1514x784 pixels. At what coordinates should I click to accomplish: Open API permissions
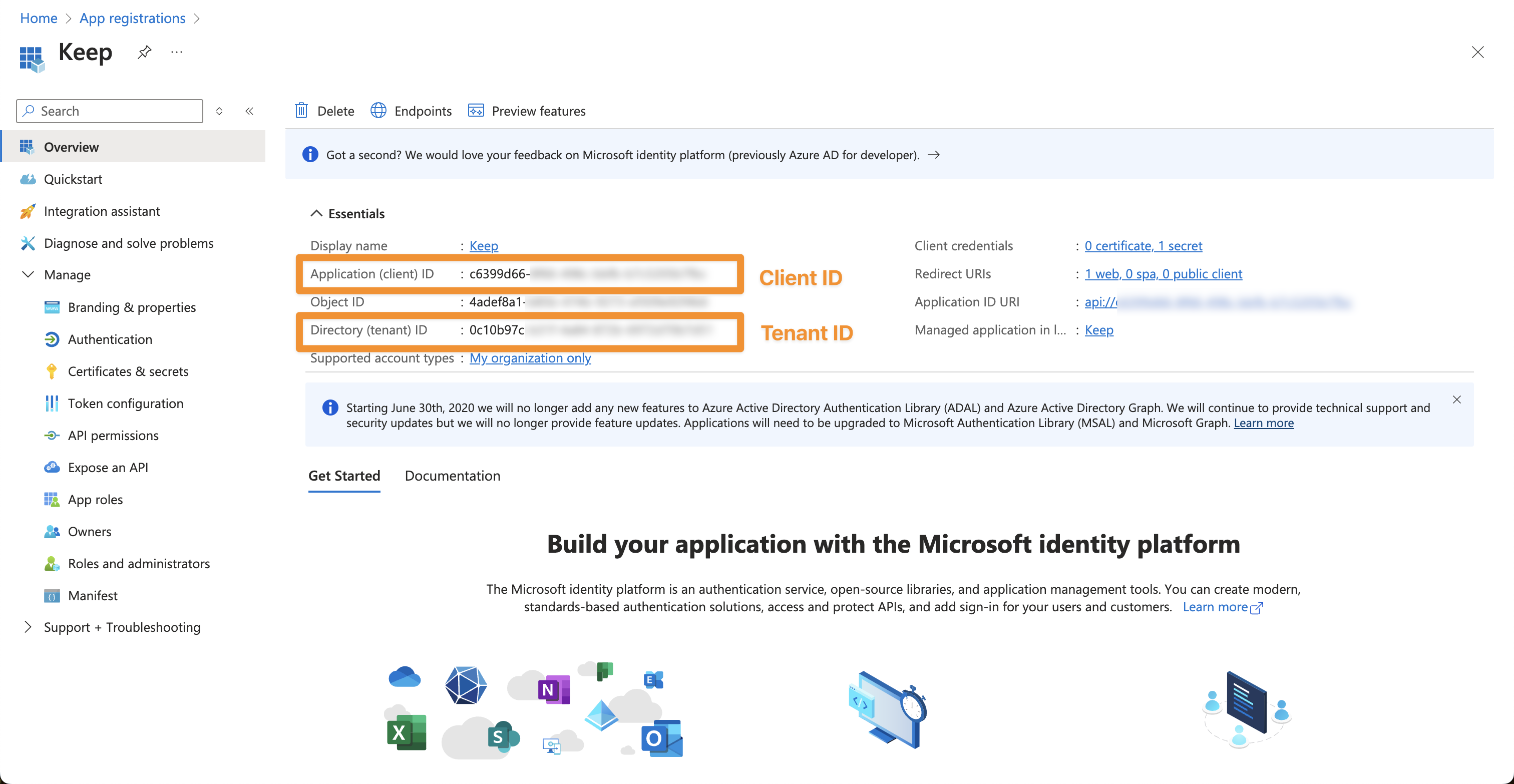click(102, 435)
